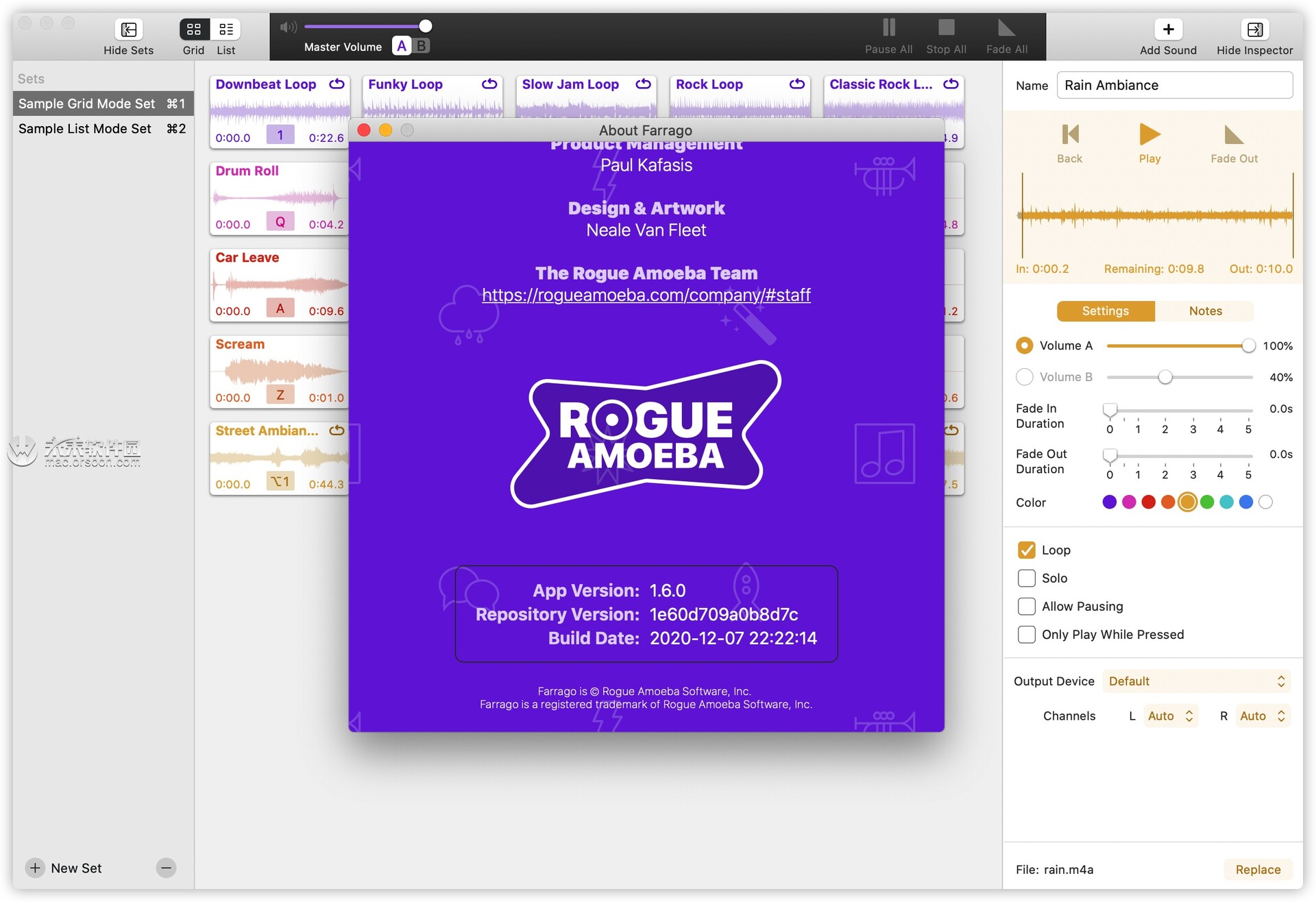Click Replace to swap rain.m4a file
This screenshot has width=1316, height=902.
1259,868
